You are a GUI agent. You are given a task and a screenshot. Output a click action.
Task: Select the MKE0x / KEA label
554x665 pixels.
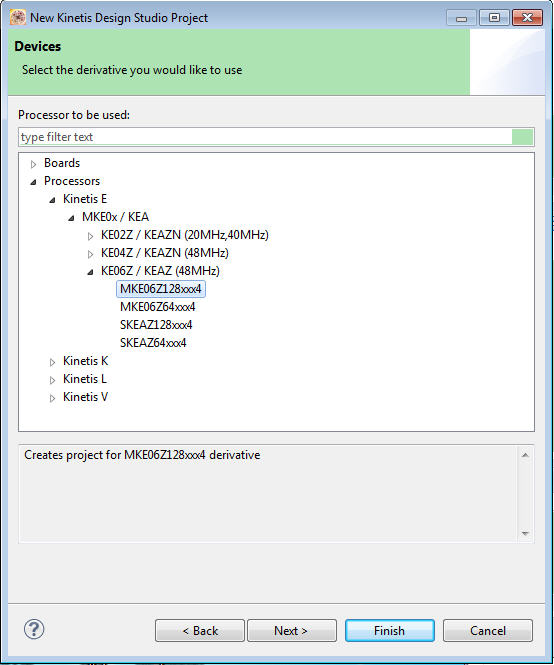coord(115,217)
